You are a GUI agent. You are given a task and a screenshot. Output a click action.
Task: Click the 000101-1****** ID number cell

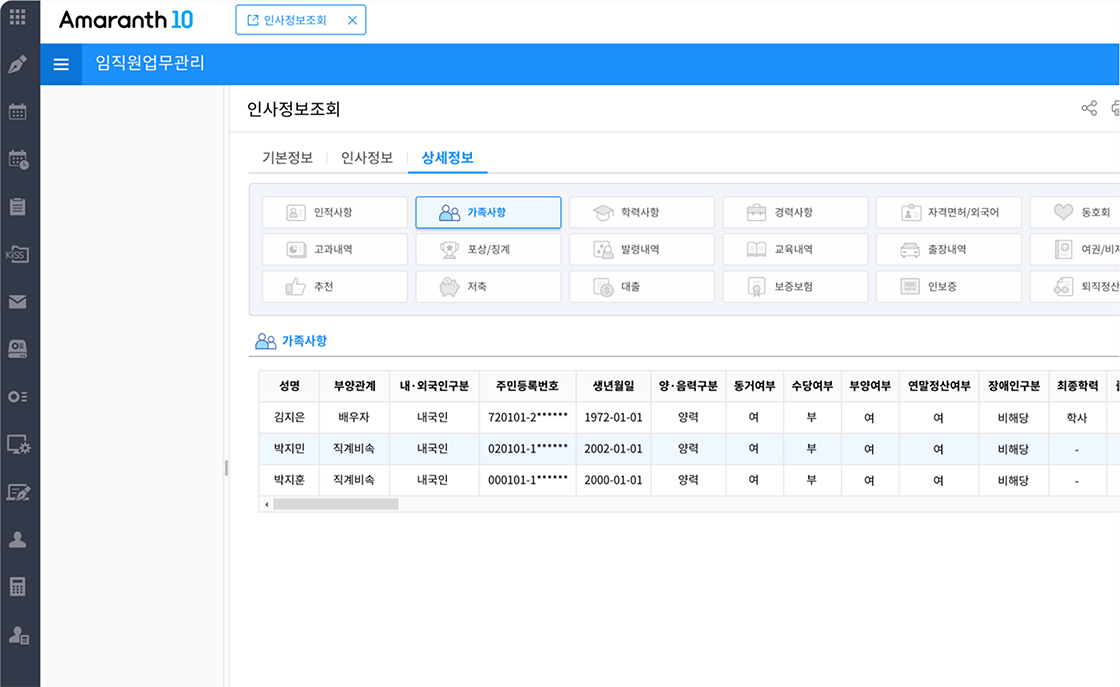click(528, 480)
